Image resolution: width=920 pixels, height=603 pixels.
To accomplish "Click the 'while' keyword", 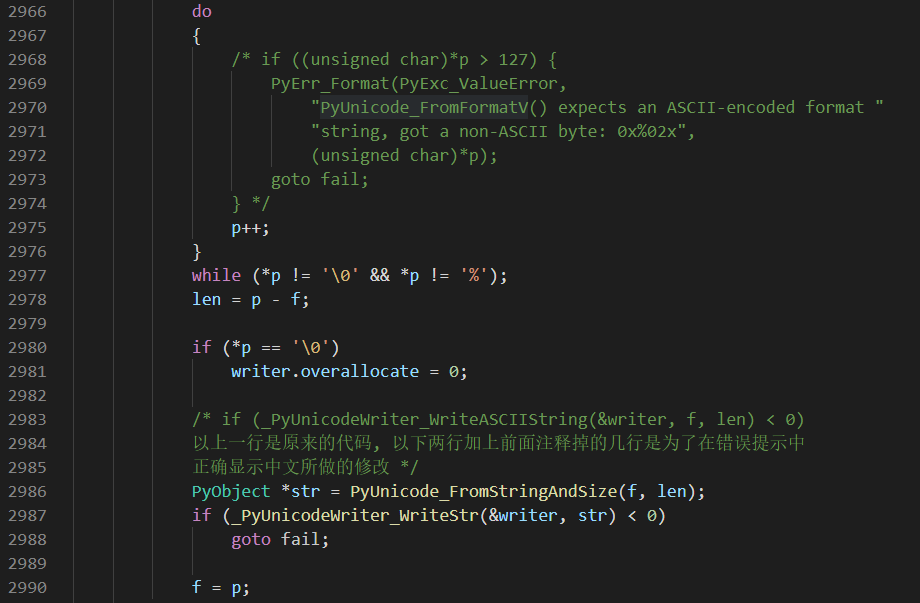I will [x=217, y=276].
